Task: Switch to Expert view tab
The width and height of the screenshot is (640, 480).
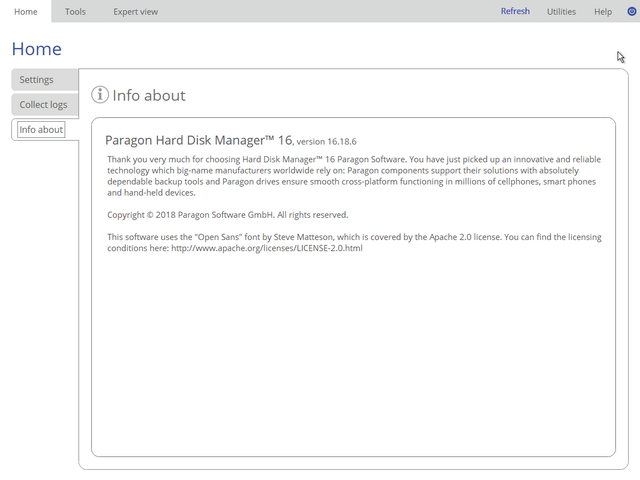Action: 135,11
